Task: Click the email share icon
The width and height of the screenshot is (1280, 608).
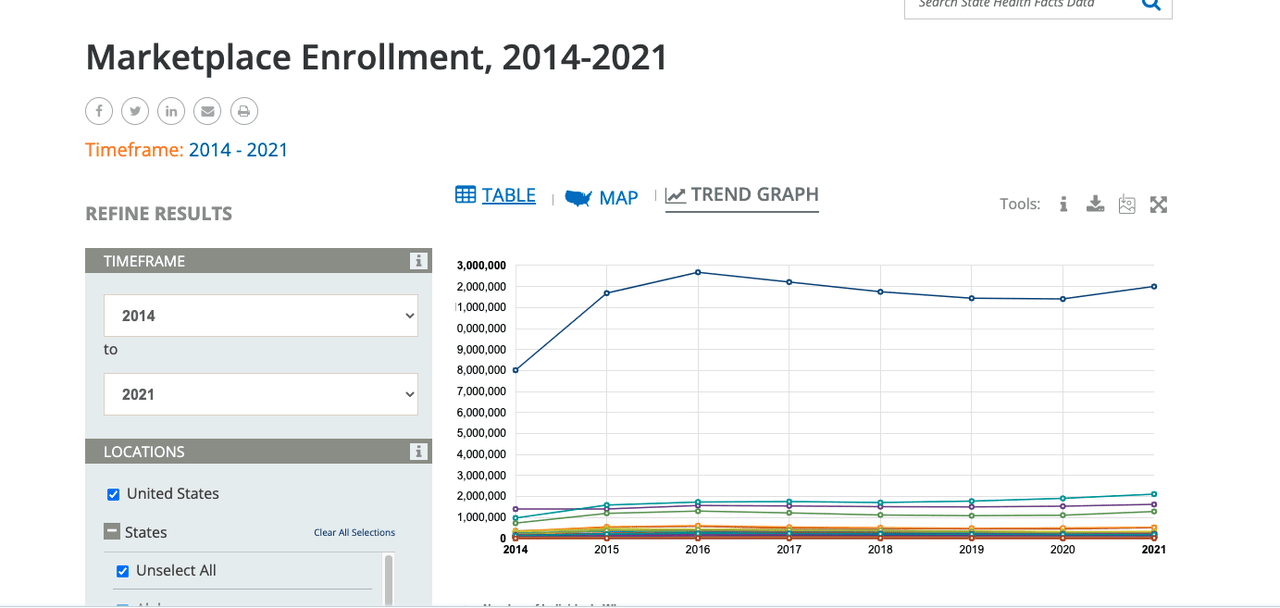Action: point(208,111)
